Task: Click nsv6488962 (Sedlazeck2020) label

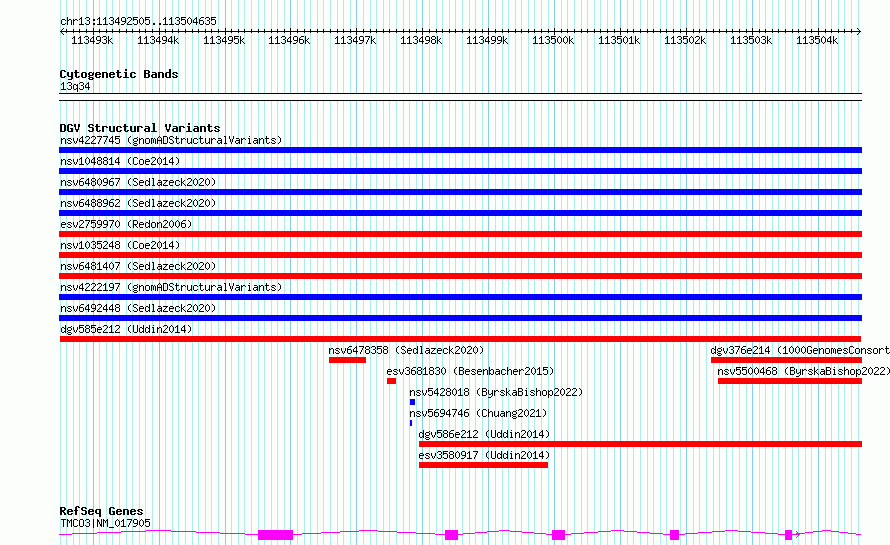Action: coord(138,203)
